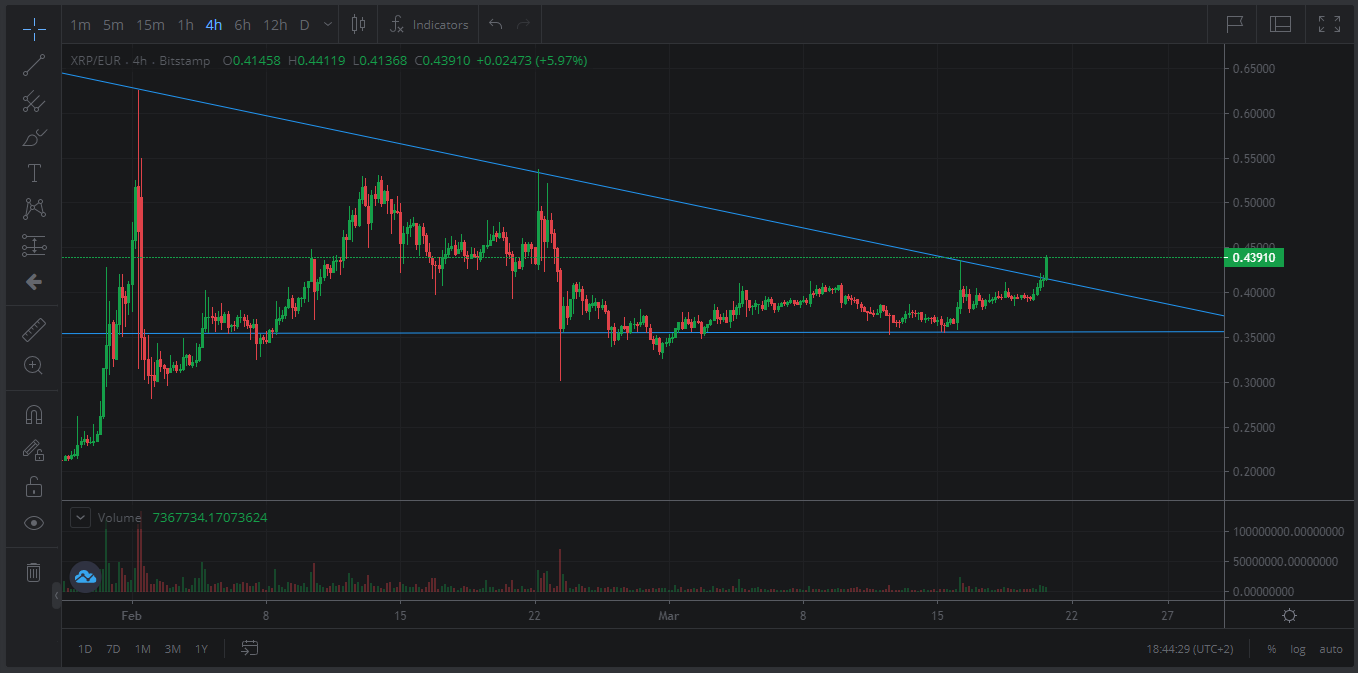Image resolution: width=1358 pixels, height=673 pixels.
Task: Select the brush drawing tool
Action: click(x=34, y=137)
